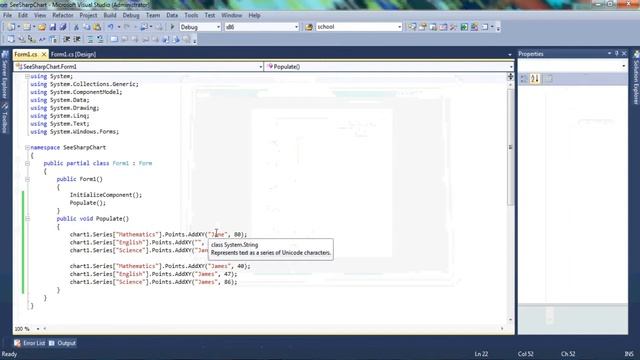Click the Redo toolbar icon
The height and width of the screenshot is (360, 640).
[x=127, y=27]
